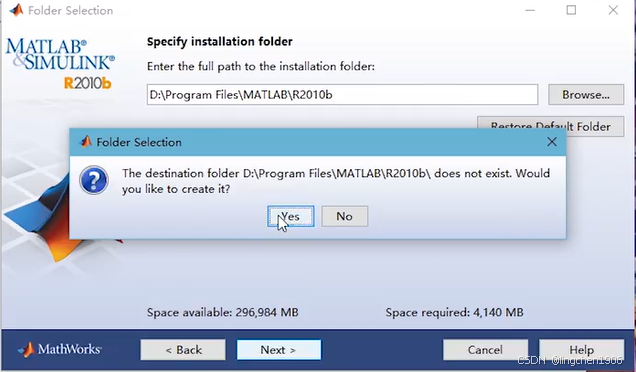Minimize the installer window
Image resolution: width=636 pixels, height=372 pixels.
point(530,10)
